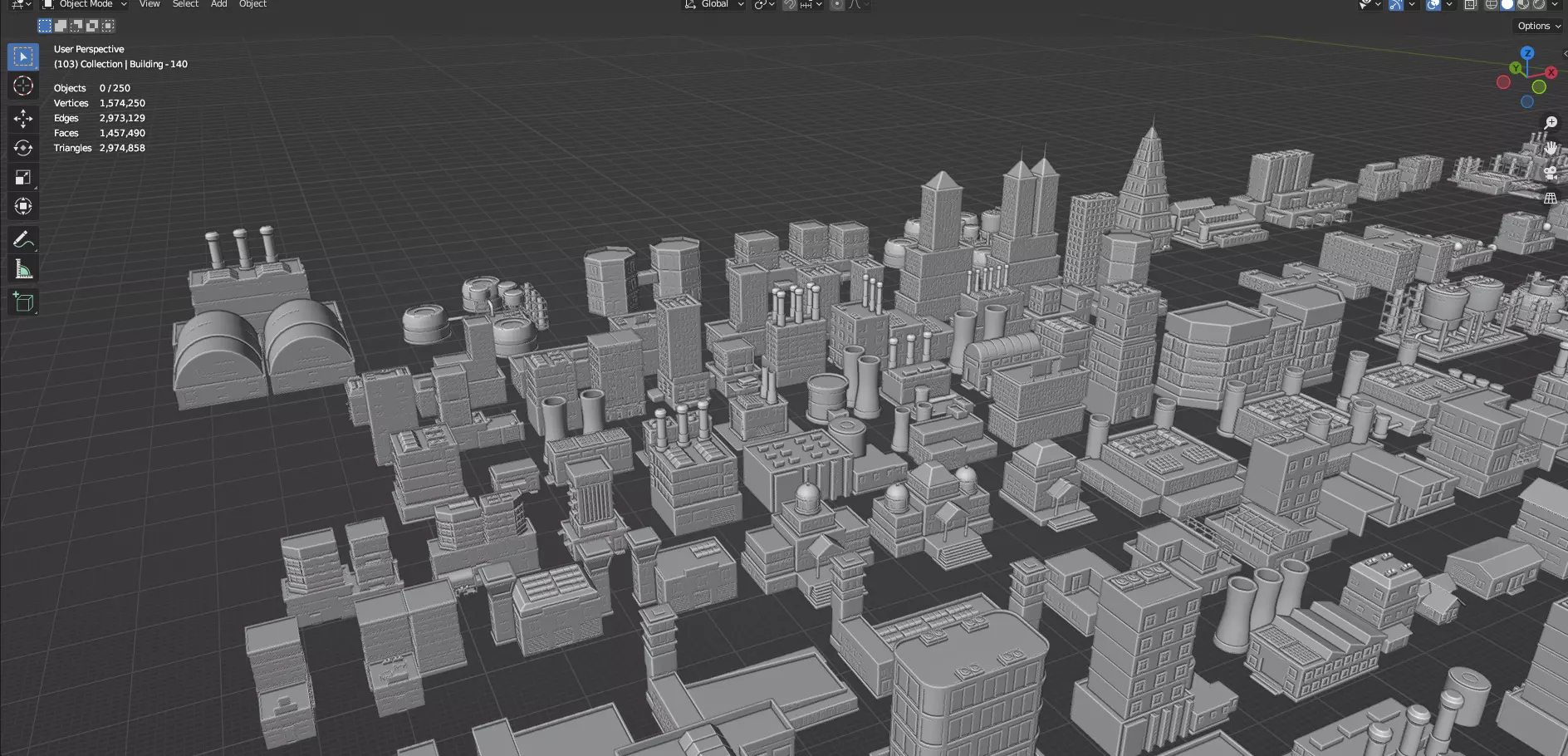The height and width of the screenshot is (756, 1568).
Task: Switch to wireframe viewport shading
Action: point(1492,4)
